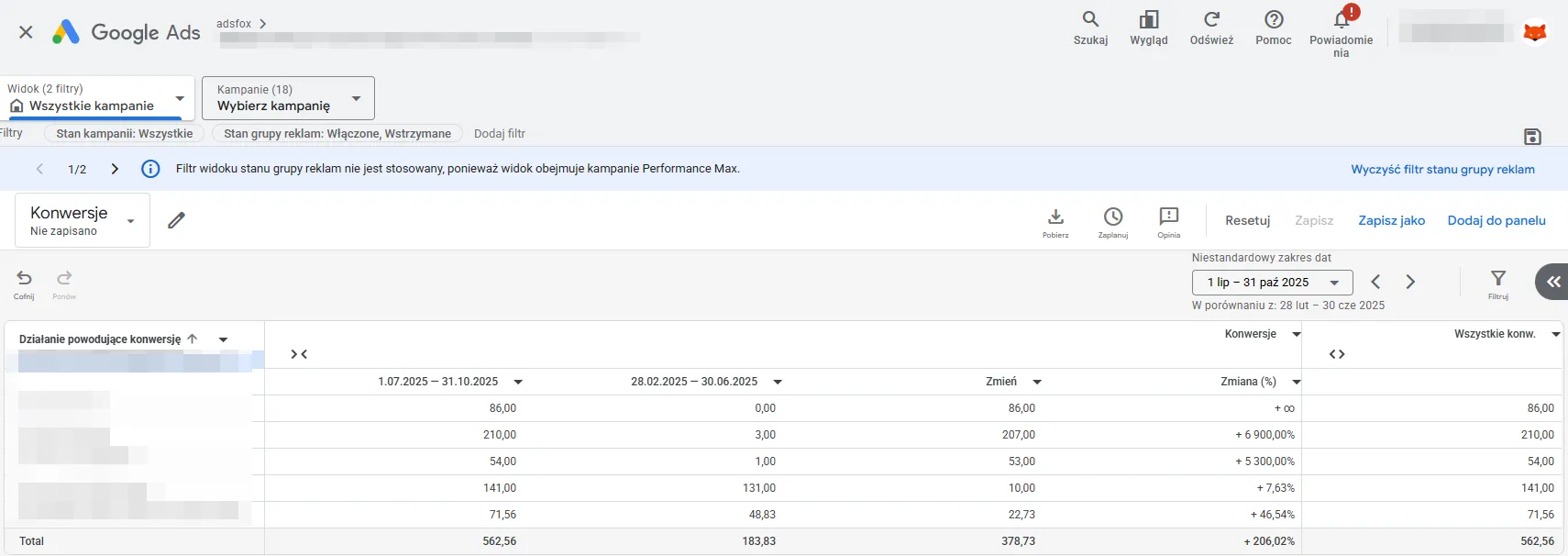1568x556 pixels.
Task: Go to previous date range
Action: 1375,282
